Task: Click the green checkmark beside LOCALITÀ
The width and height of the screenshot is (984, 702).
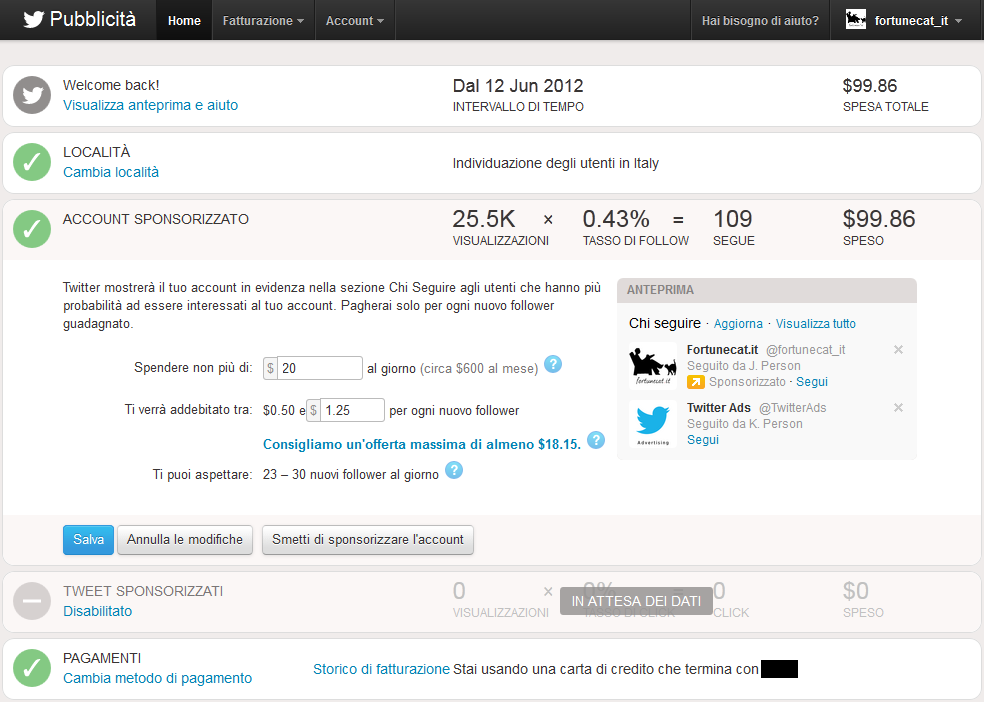Action: tap(32, 162)
